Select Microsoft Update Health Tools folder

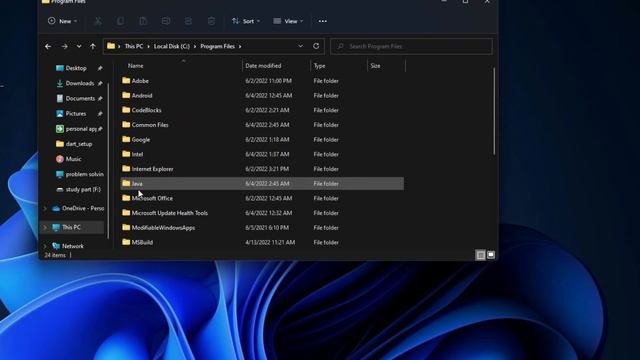pyautogui.click(x=262, y=213)
